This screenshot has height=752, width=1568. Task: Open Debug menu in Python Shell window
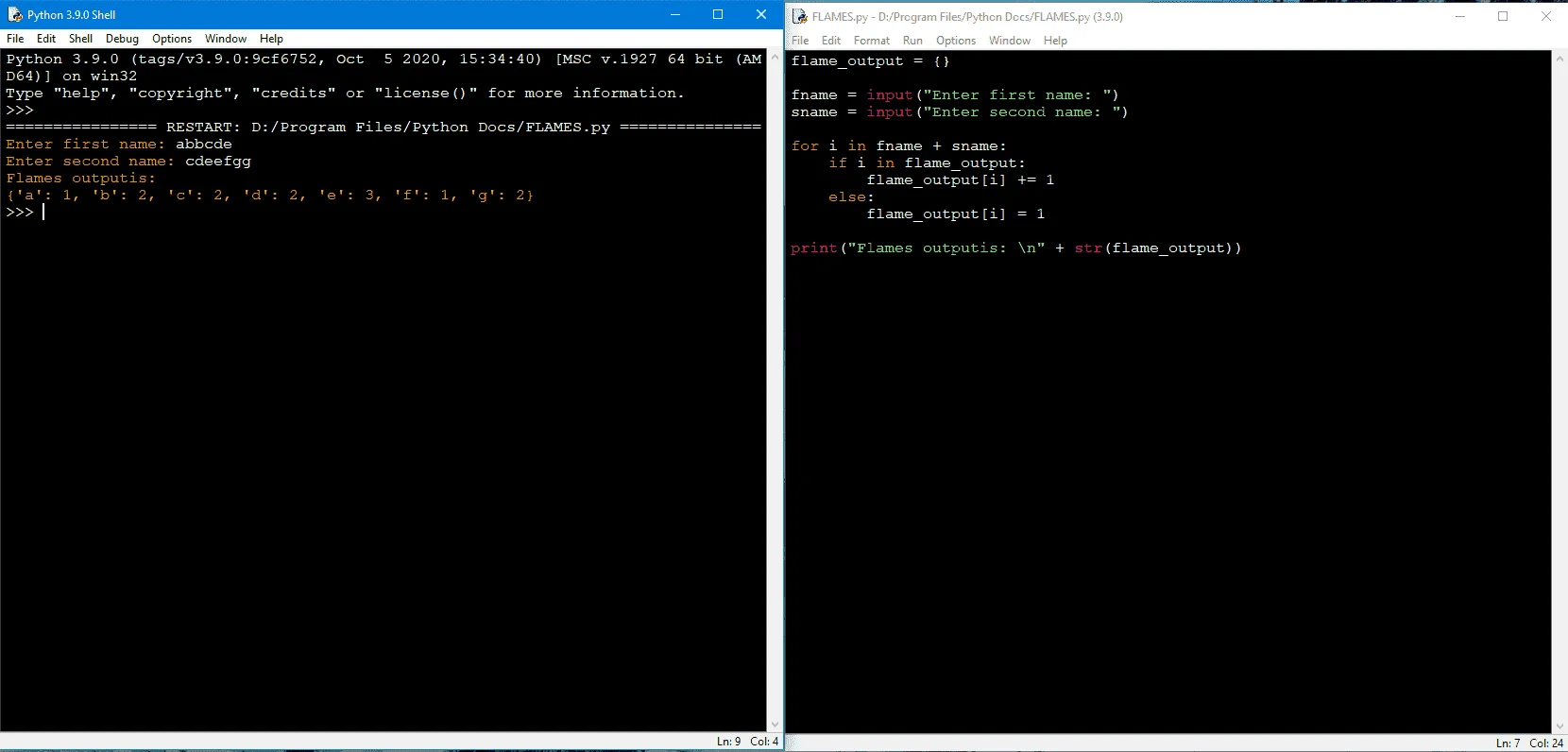[x=122, y=39]
